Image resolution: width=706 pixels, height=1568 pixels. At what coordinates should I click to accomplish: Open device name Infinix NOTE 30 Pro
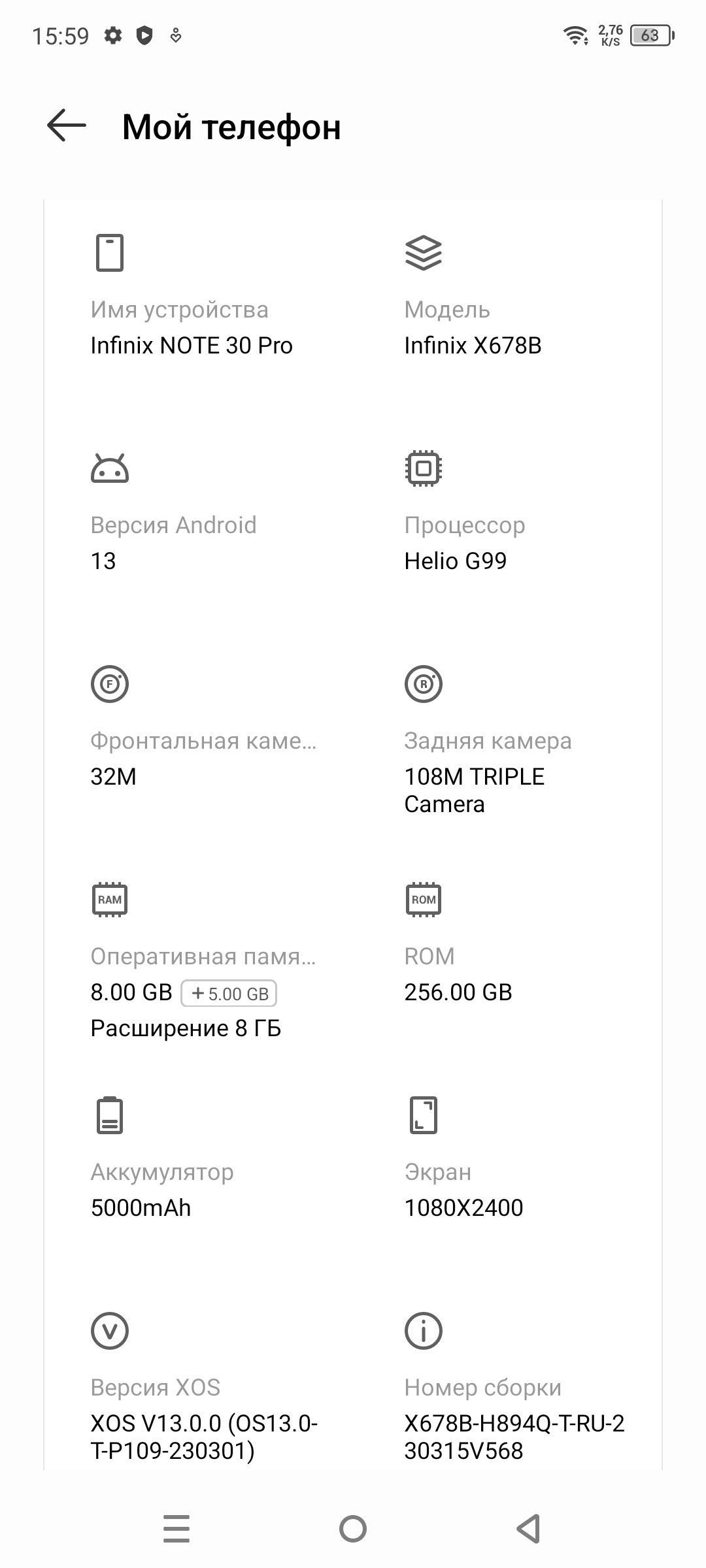(192, 346)
